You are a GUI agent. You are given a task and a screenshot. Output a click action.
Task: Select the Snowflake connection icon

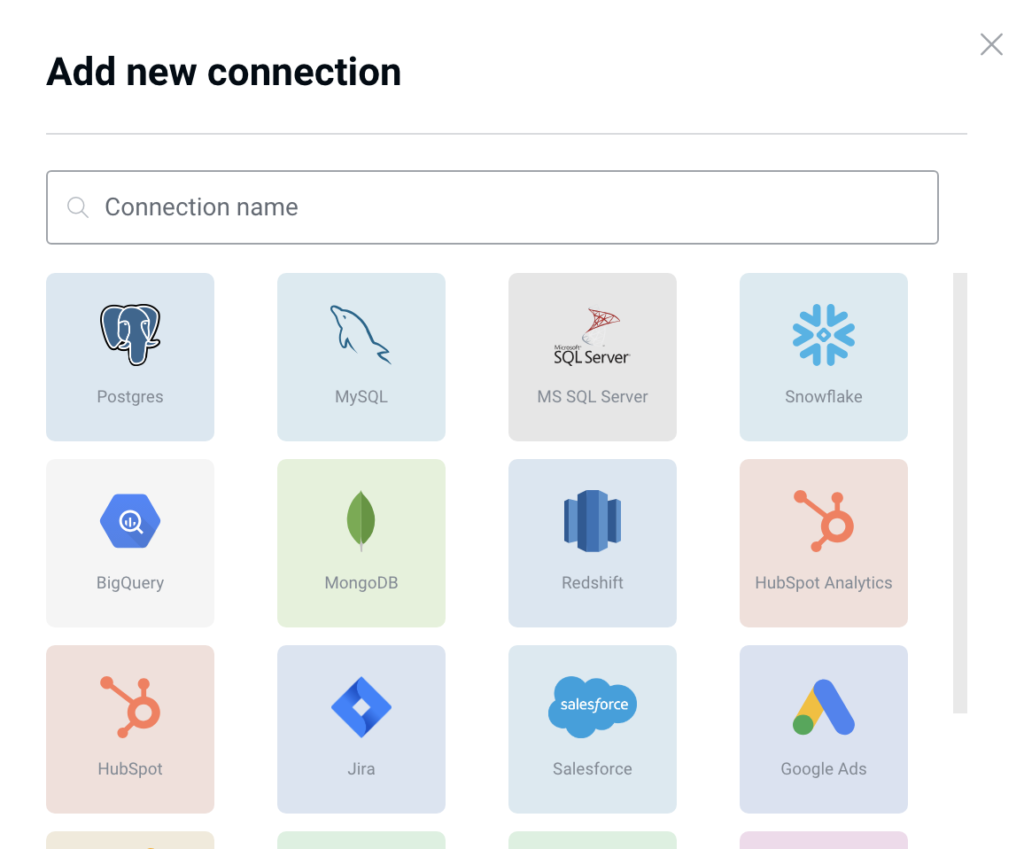pyautogui.click(x=824, y=334)
